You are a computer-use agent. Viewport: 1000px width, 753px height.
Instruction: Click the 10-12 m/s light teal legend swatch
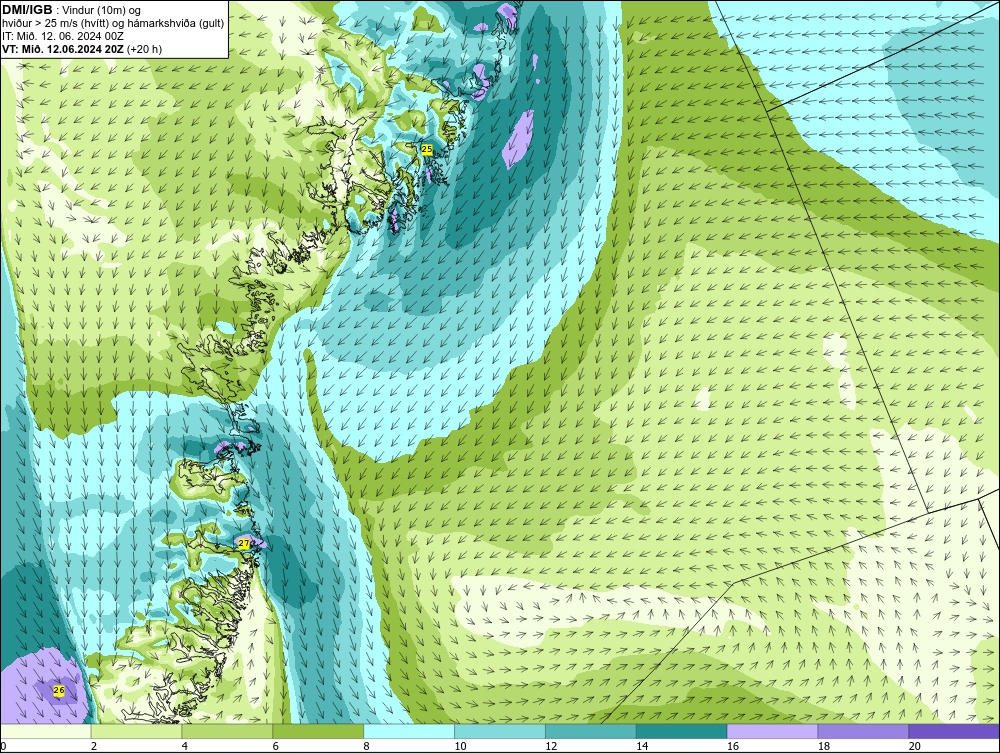pos(500,731)
